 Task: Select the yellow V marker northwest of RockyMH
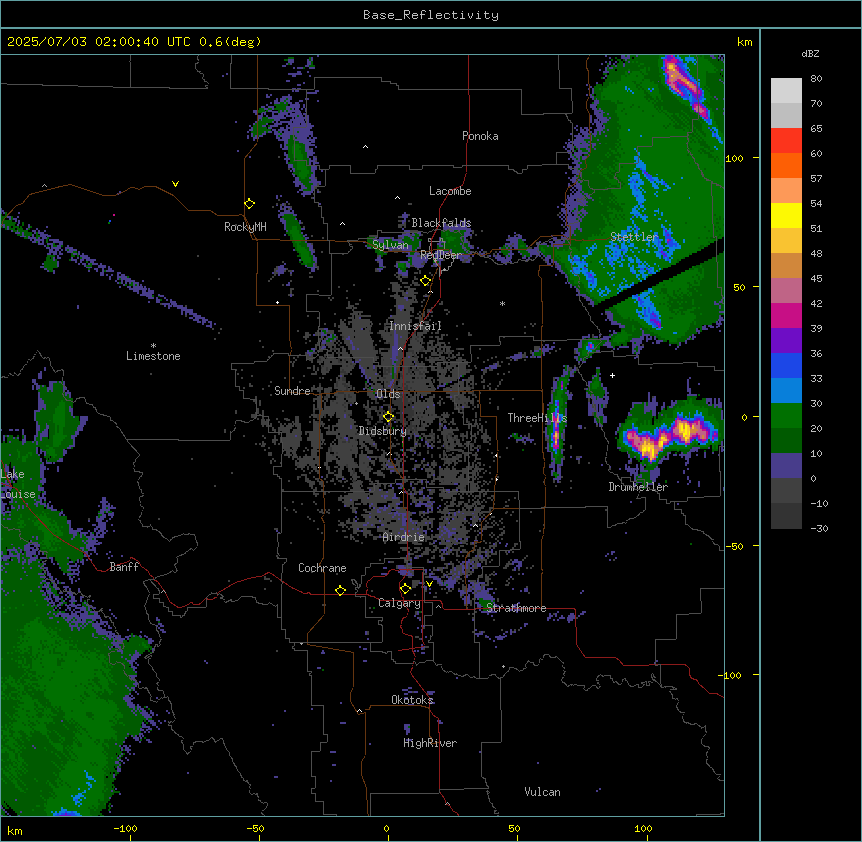tap(175, 184)
